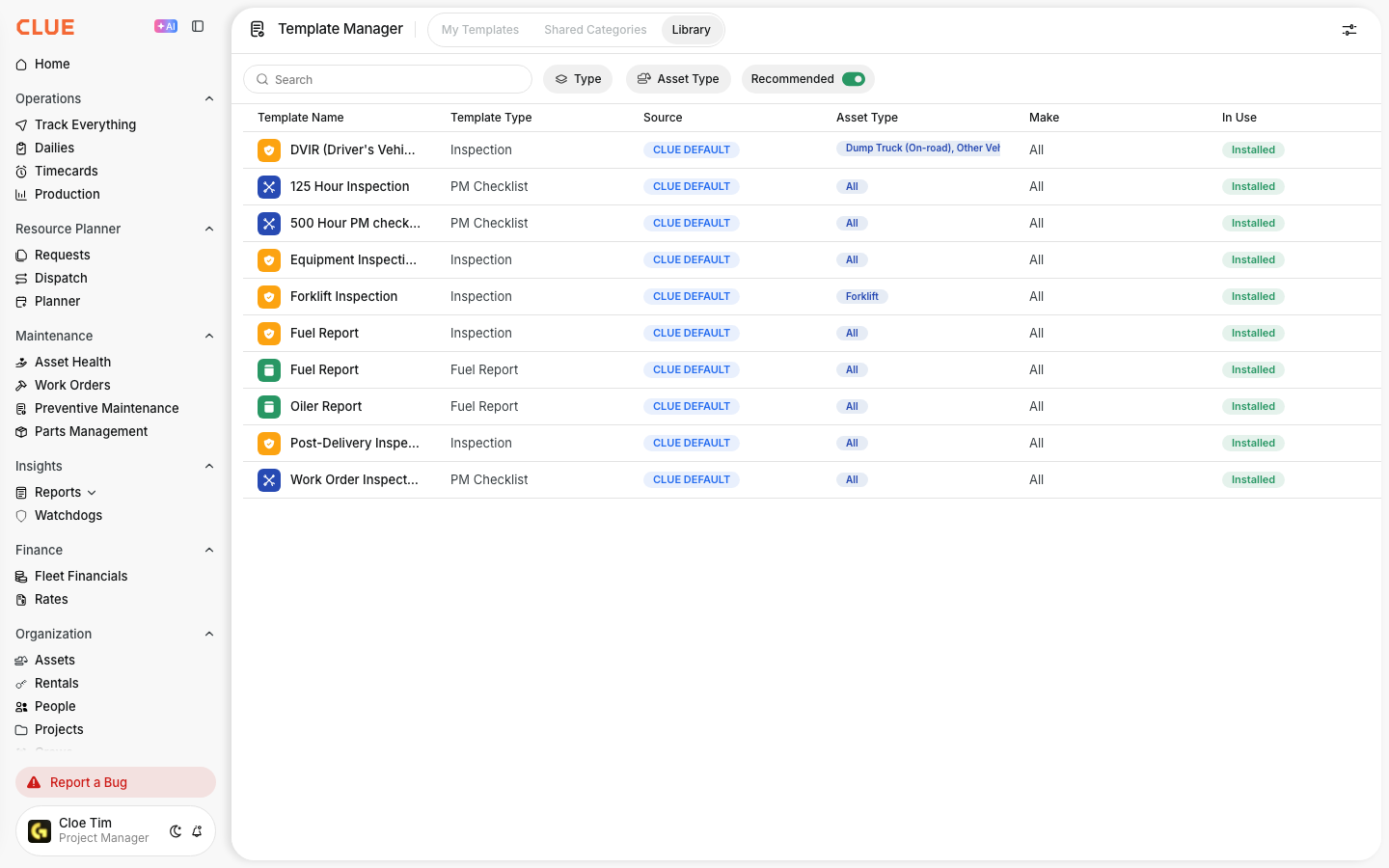1389x868 pixels.
Task: Click Dump Truck asset type tag
Action: [x=918, y=149]
